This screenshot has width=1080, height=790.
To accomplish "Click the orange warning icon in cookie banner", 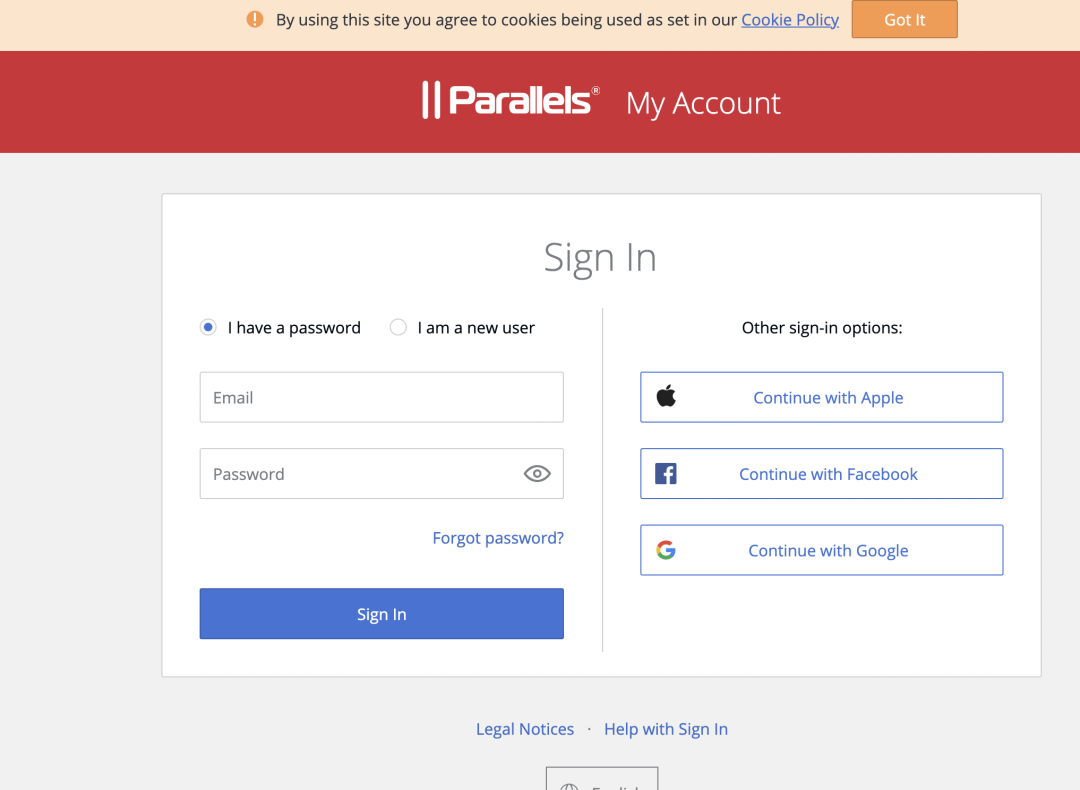I will pos(255,19).
